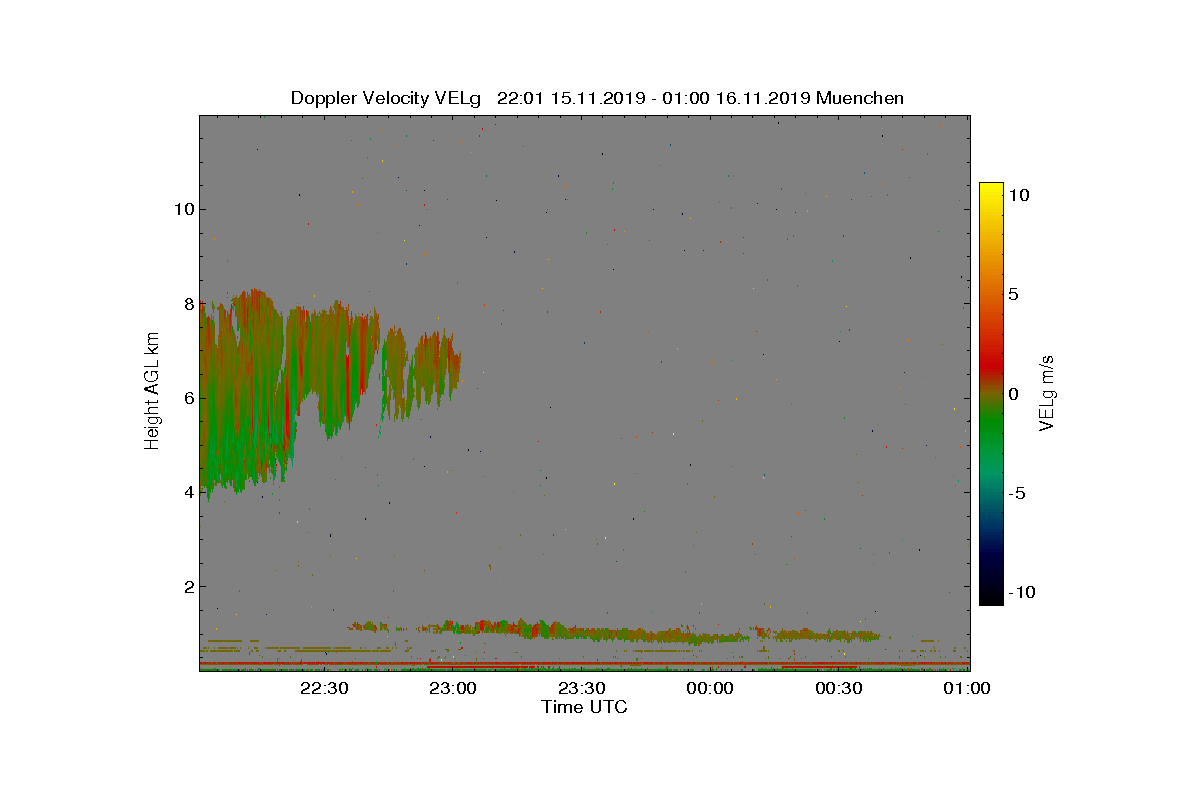Click the colorbar tick label '-5'
Image resolution: width=1200 pixels, height=800 pixels.
(1018, 493)
